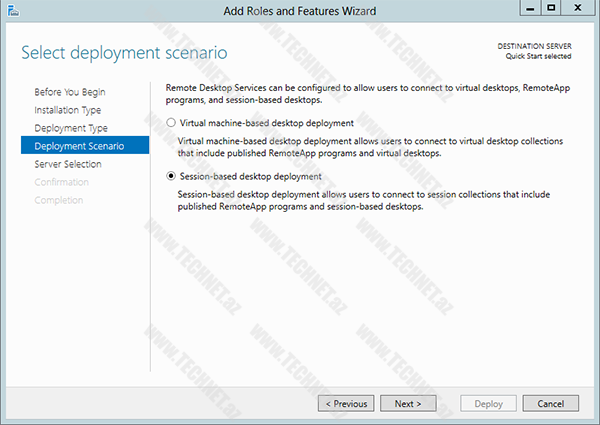The height and width of the screenshot is (425, 600).
Task: Choose Session-based desktop deployment radio button
Action: [x=171, y=177]
